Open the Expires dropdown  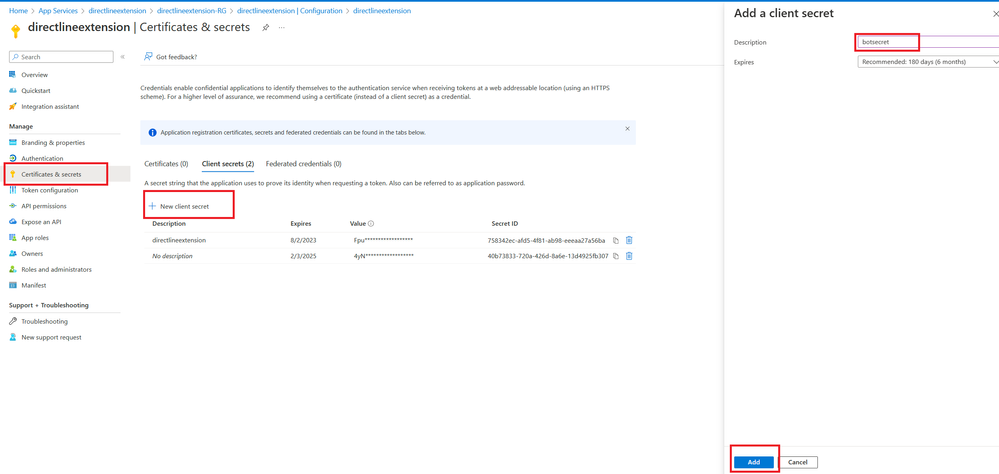click(x=928, y=62)
